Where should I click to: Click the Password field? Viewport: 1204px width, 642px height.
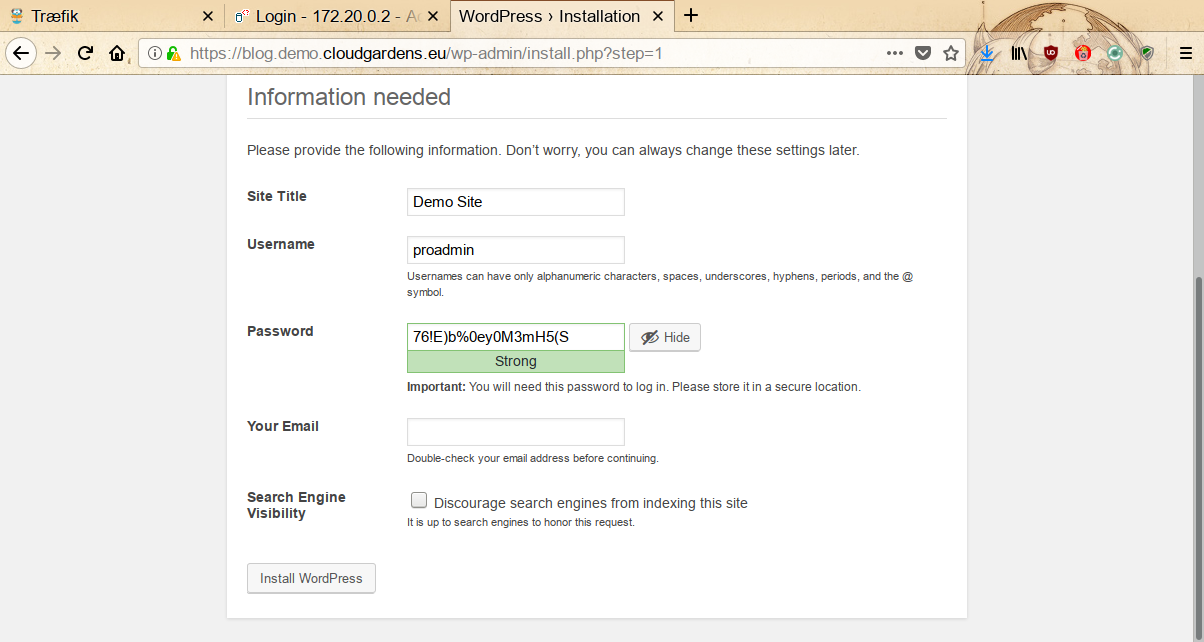click(516, 337)
